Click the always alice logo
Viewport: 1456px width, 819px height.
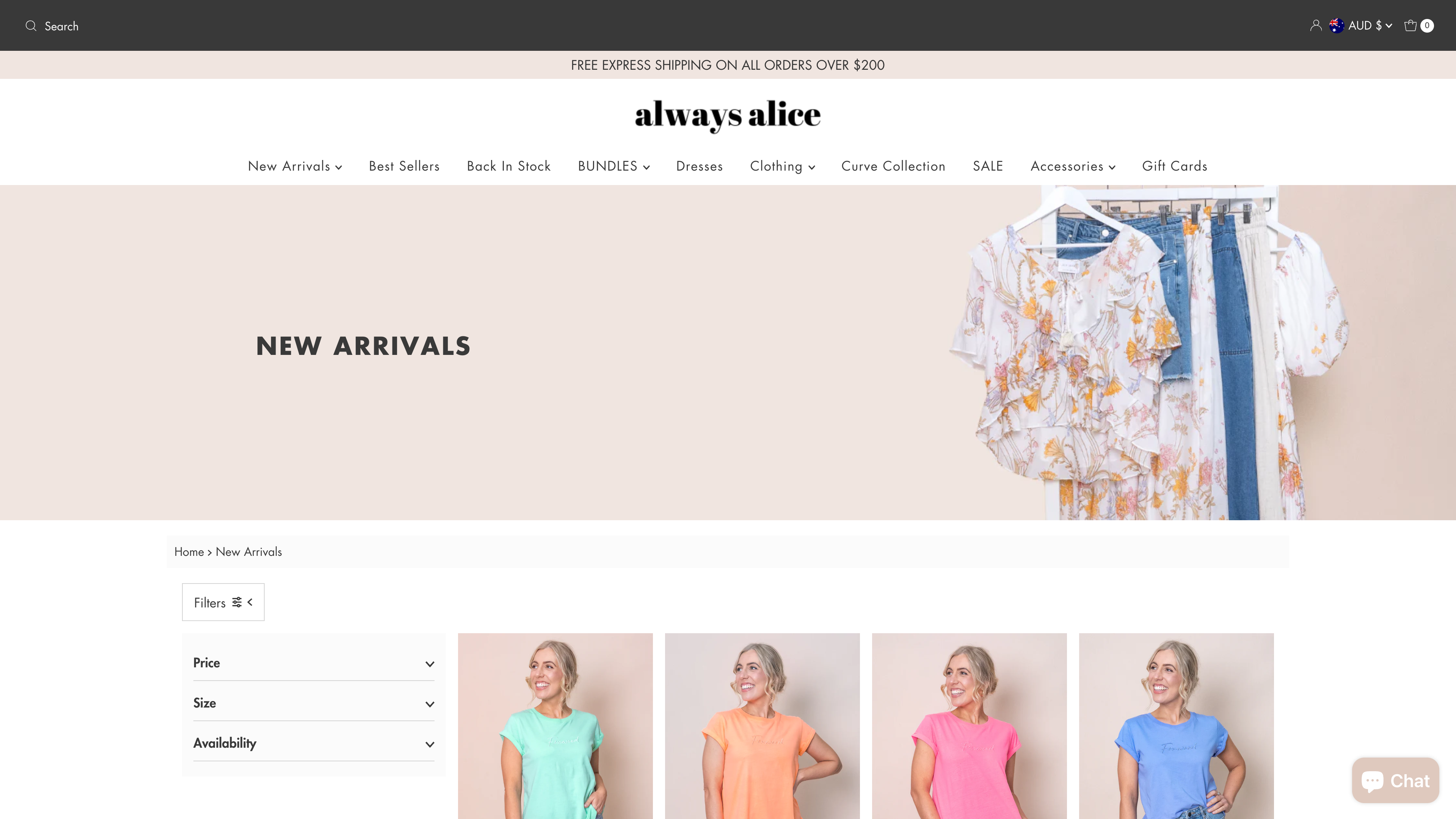click(x=728, y=115)
